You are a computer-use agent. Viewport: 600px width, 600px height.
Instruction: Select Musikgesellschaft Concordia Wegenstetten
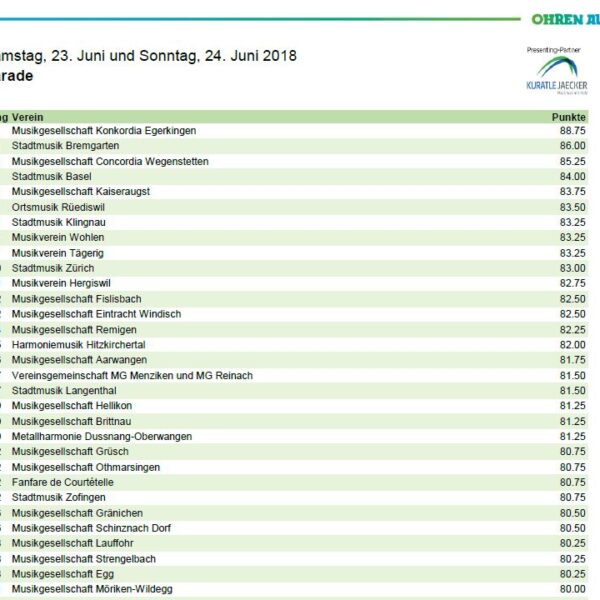click(110, 161)
